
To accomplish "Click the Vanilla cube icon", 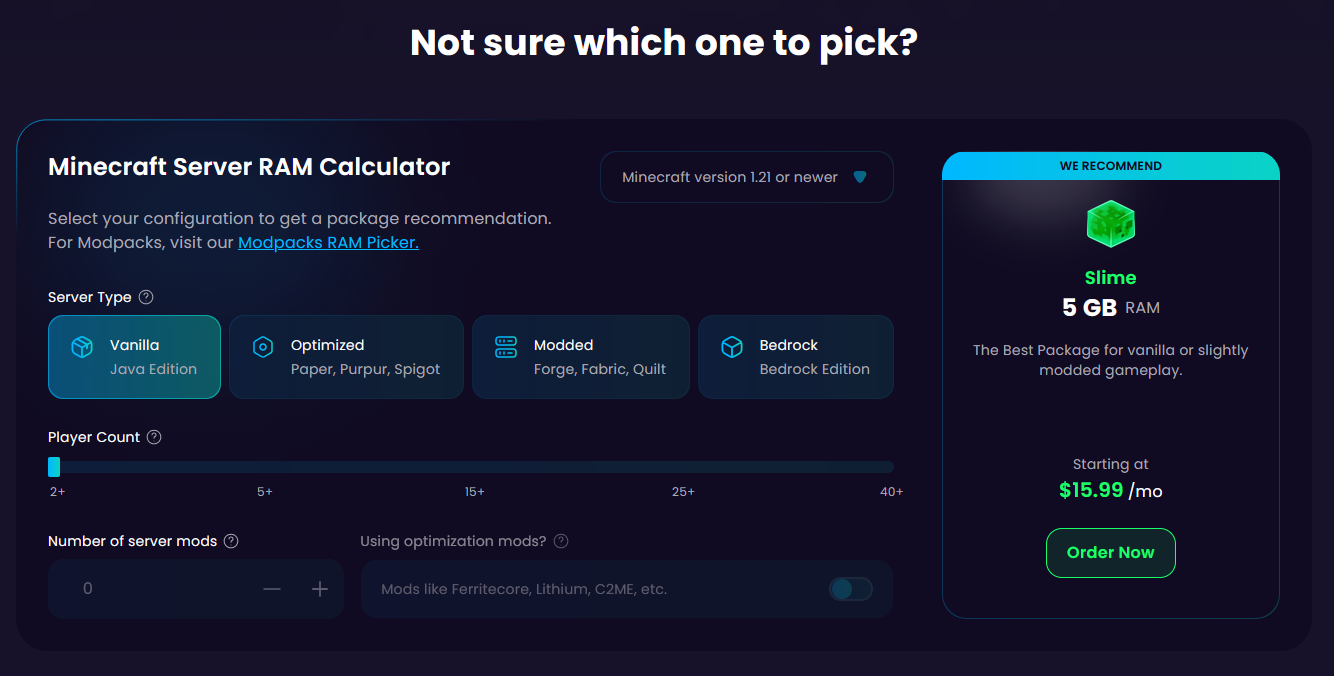I will tap(81, 346).
